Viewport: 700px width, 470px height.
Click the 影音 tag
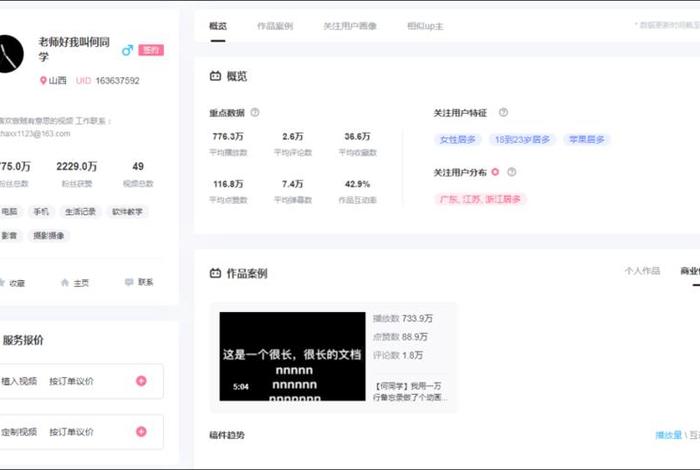point(9,235)
